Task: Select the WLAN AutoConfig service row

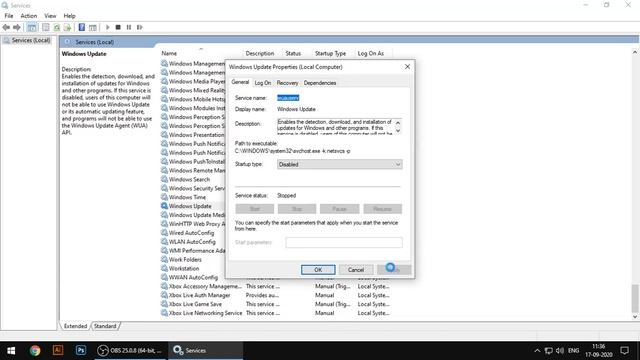Action: tap(192, 242)
